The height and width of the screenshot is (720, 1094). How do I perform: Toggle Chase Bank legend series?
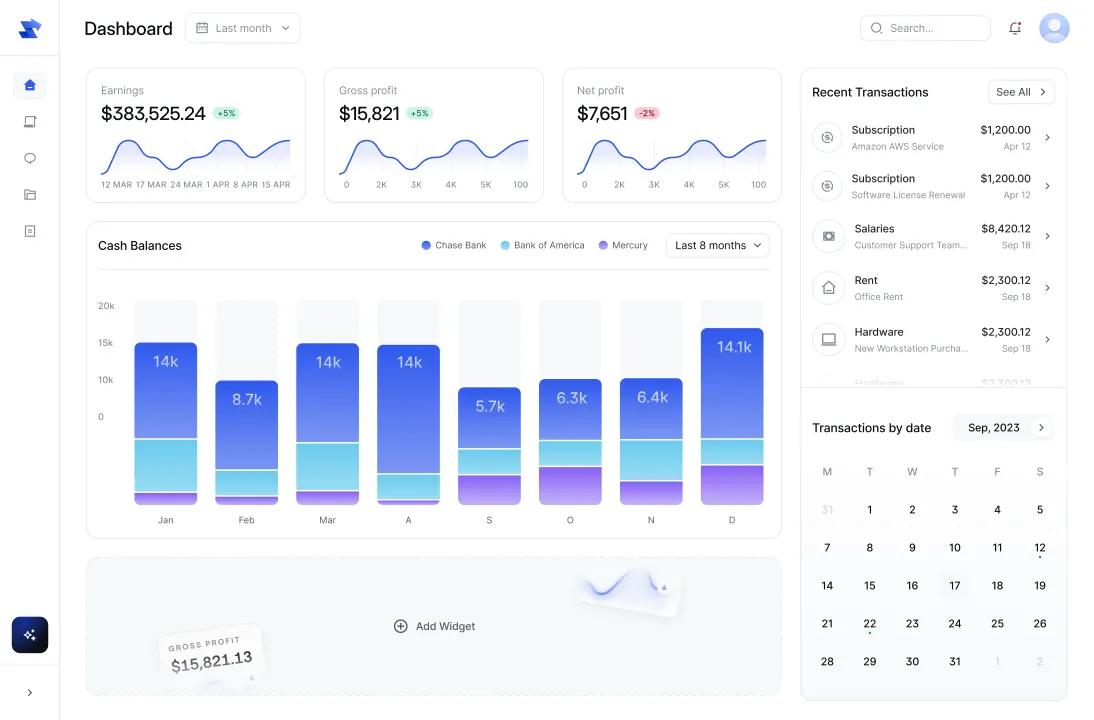(x=453, y=245)
